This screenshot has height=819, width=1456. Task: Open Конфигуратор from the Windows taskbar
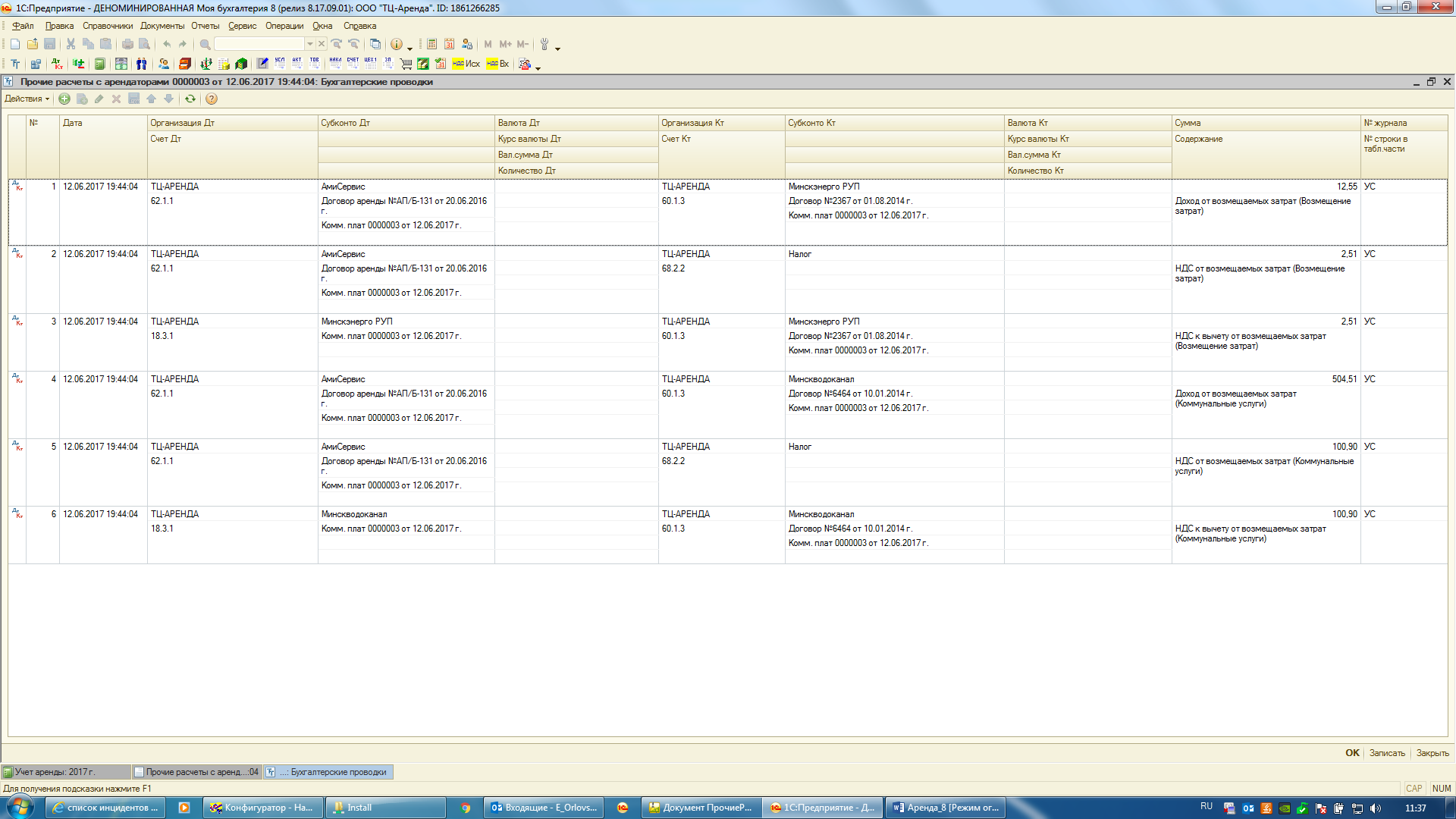[262, 808]
